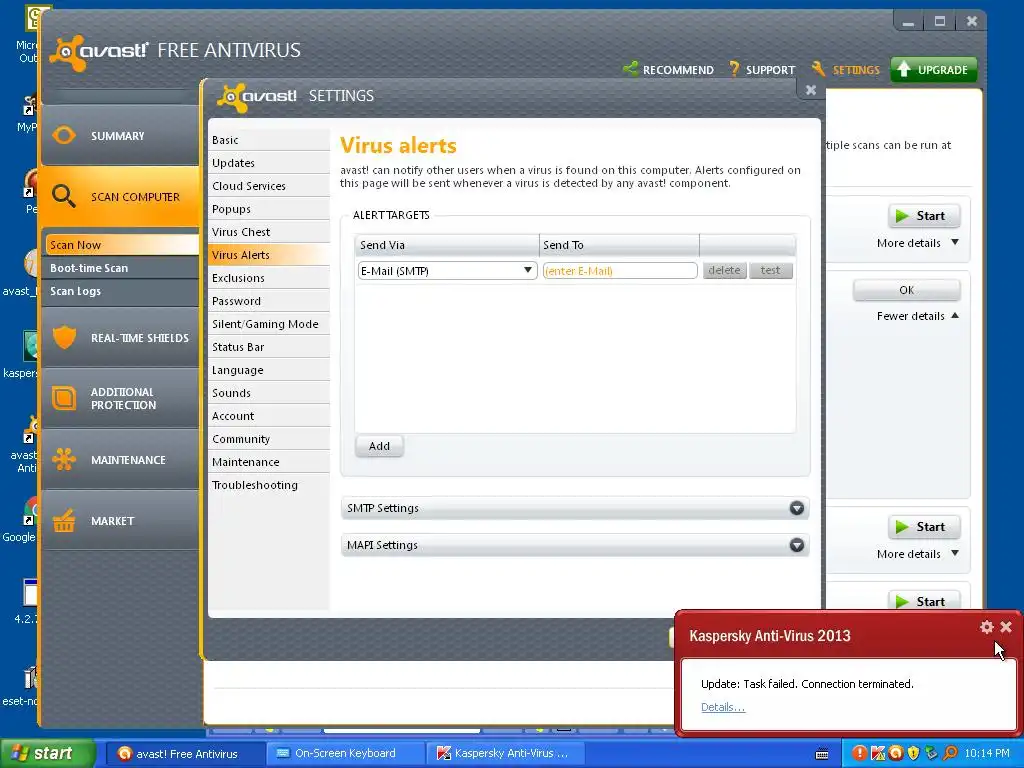The width and height of the screenshot is (1024, 768).
Task: Click the test button in alert row
Action: point(771,270)
